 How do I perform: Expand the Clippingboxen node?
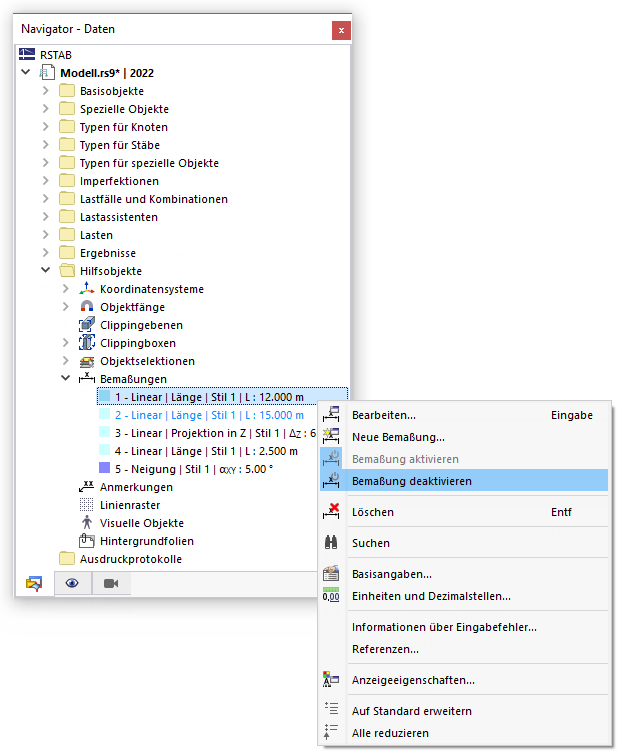(x=66, y=343)
